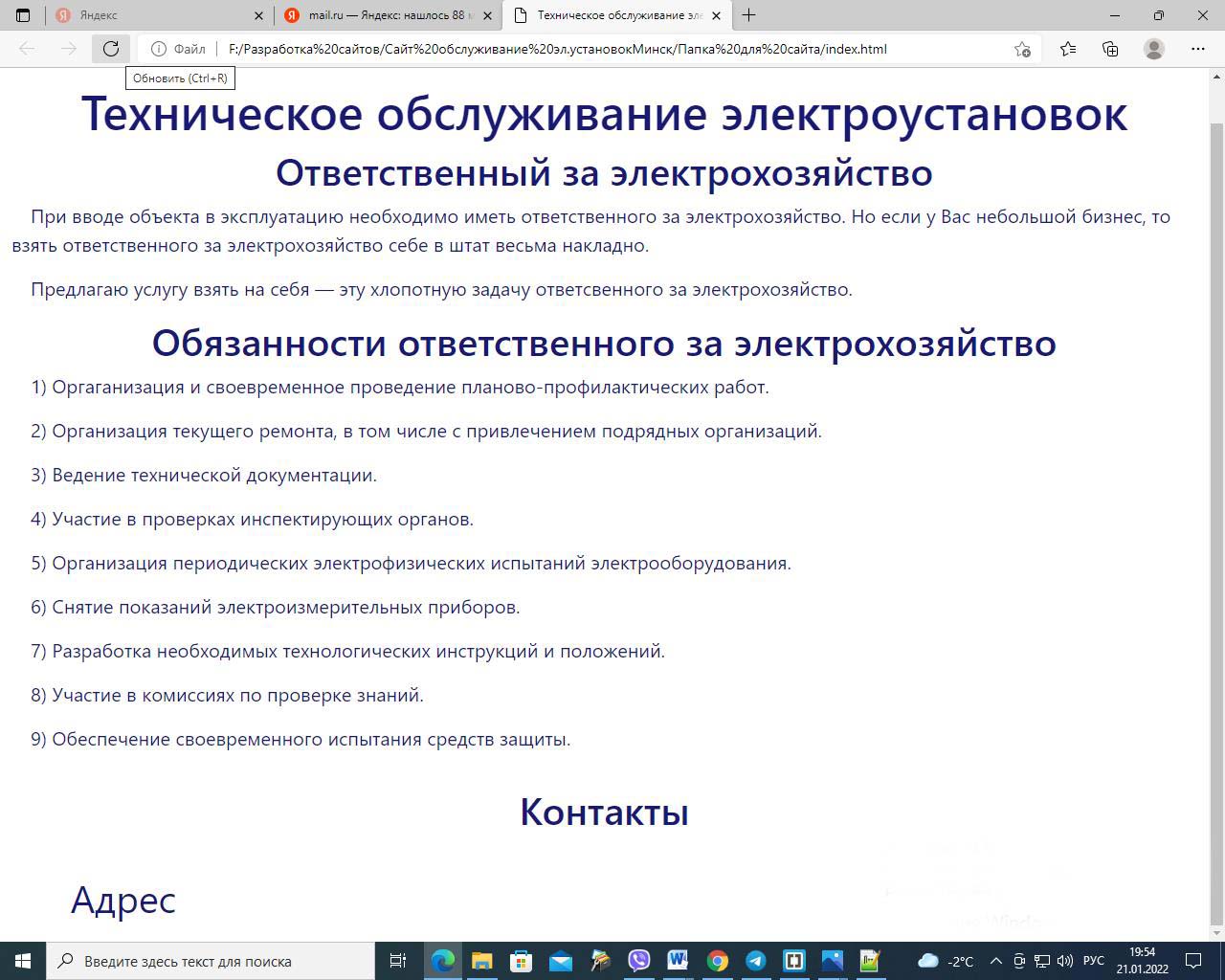Toggle the РУС input language indicator
Viewport: 1225px width, 980px height.
(x=1093, y=961)
